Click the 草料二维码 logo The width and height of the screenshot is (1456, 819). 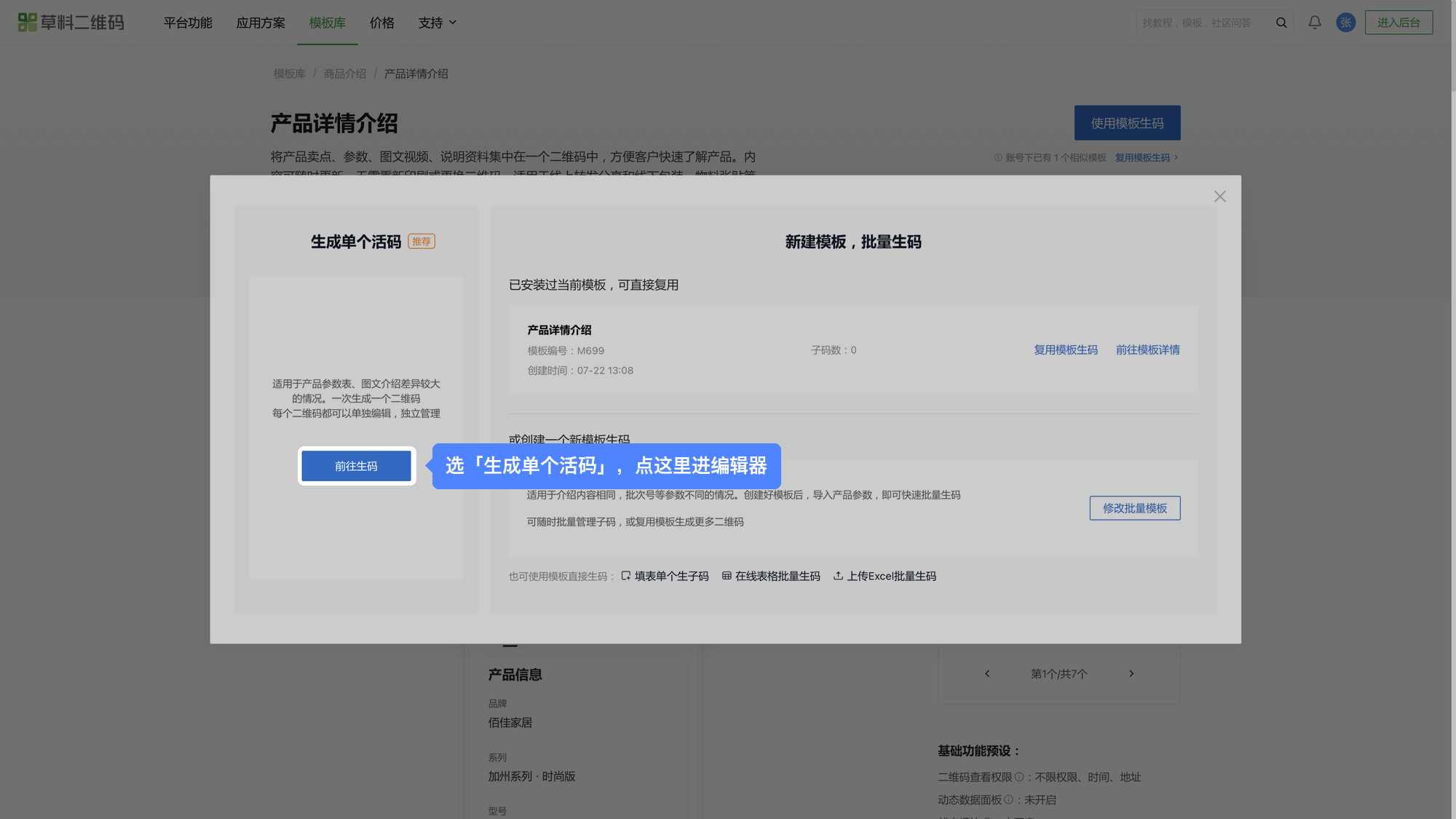[71, 23]
